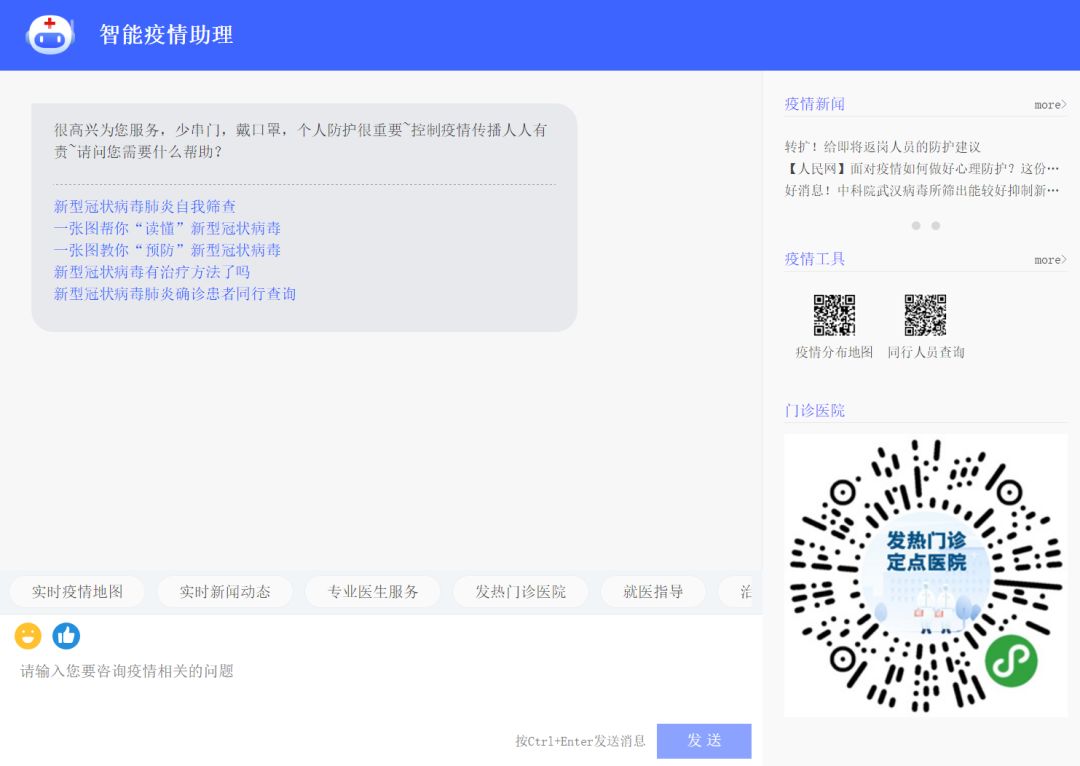This screenshot has width=1080, height=766.
Task: Click the 疫情新闻 section heading
Action: pyautogui.click(x=815, y=104)
